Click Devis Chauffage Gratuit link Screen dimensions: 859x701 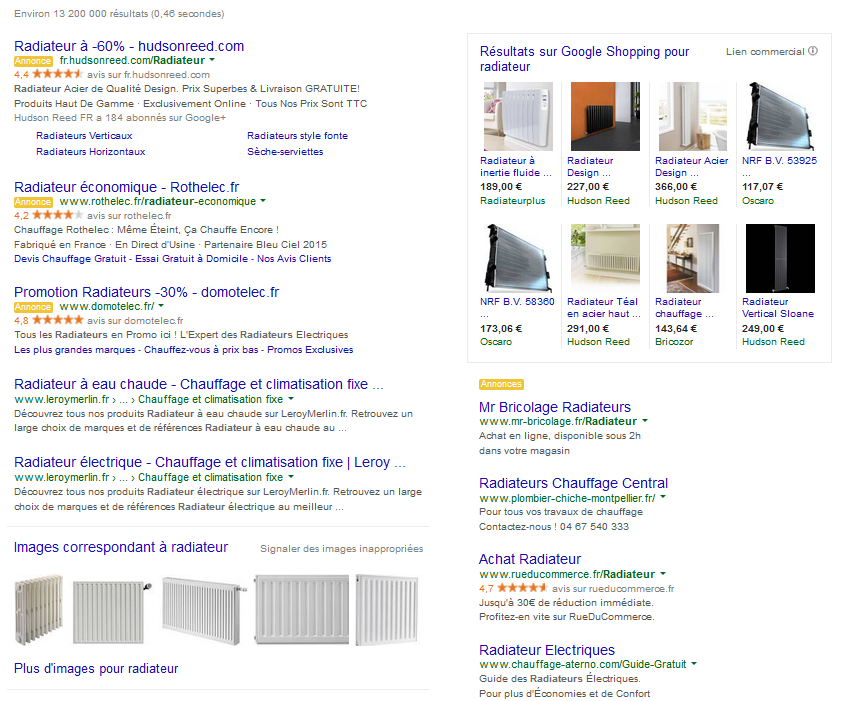click(70, 258)
